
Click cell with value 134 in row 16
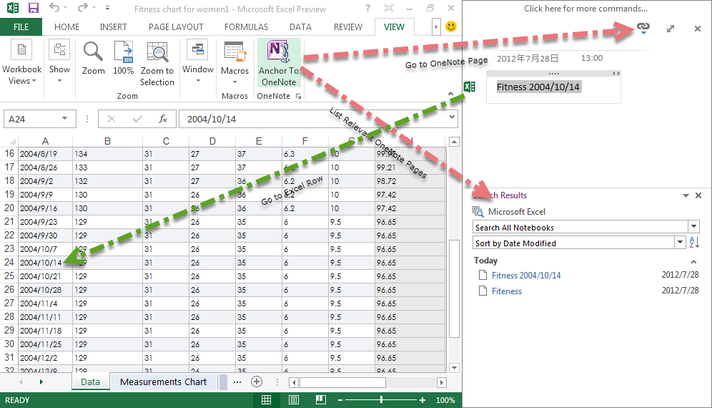[107, 154]
